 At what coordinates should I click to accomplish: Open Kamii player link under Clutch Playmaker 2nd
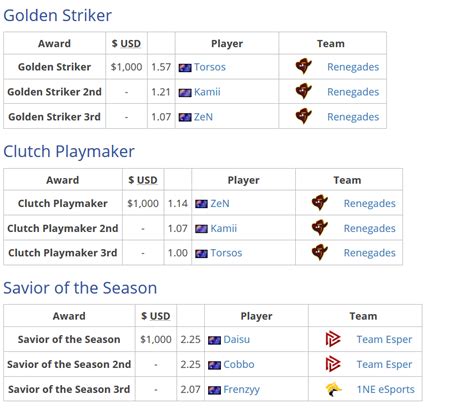[x=223, y=228]
